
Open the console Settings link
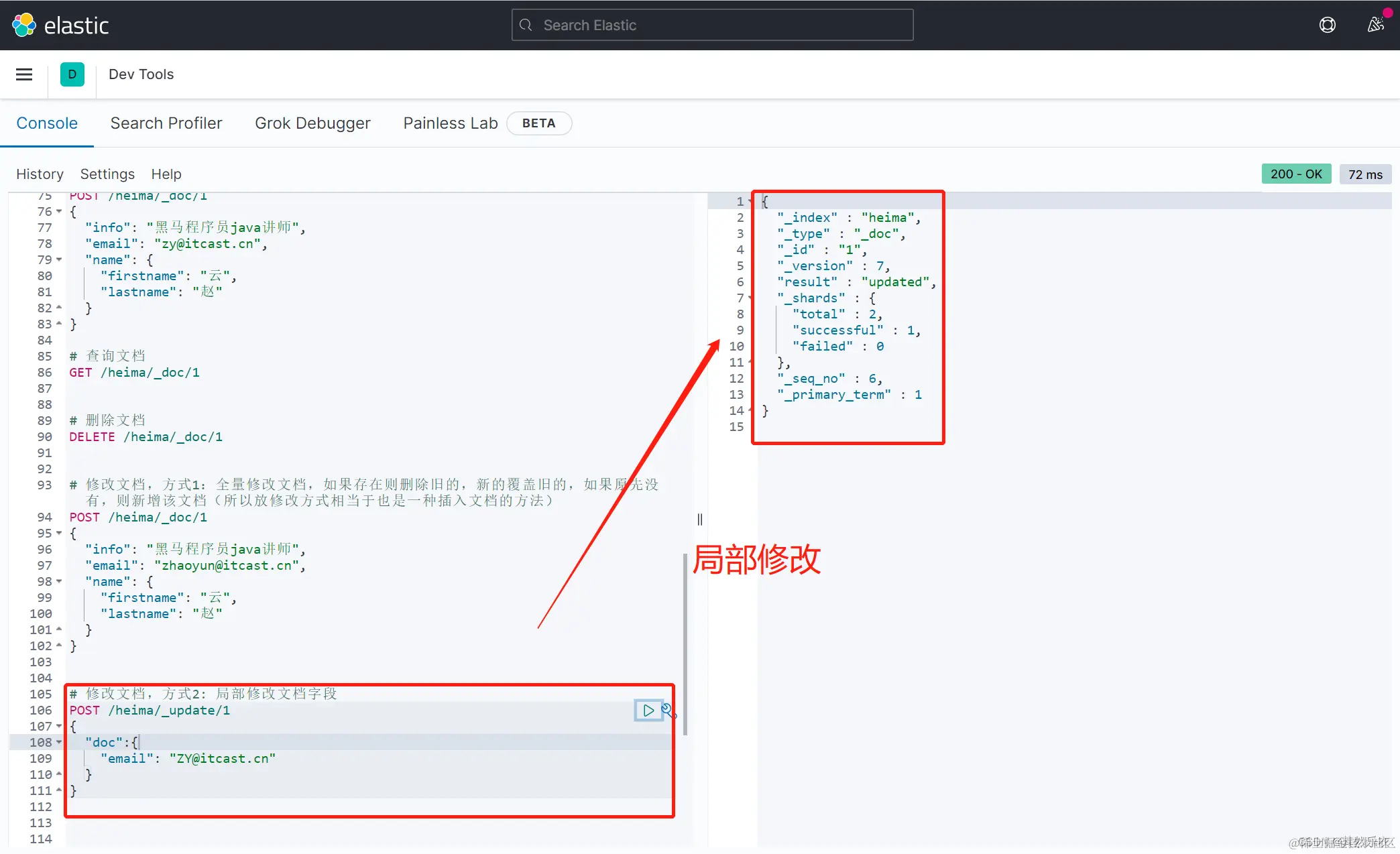point(107,174)
